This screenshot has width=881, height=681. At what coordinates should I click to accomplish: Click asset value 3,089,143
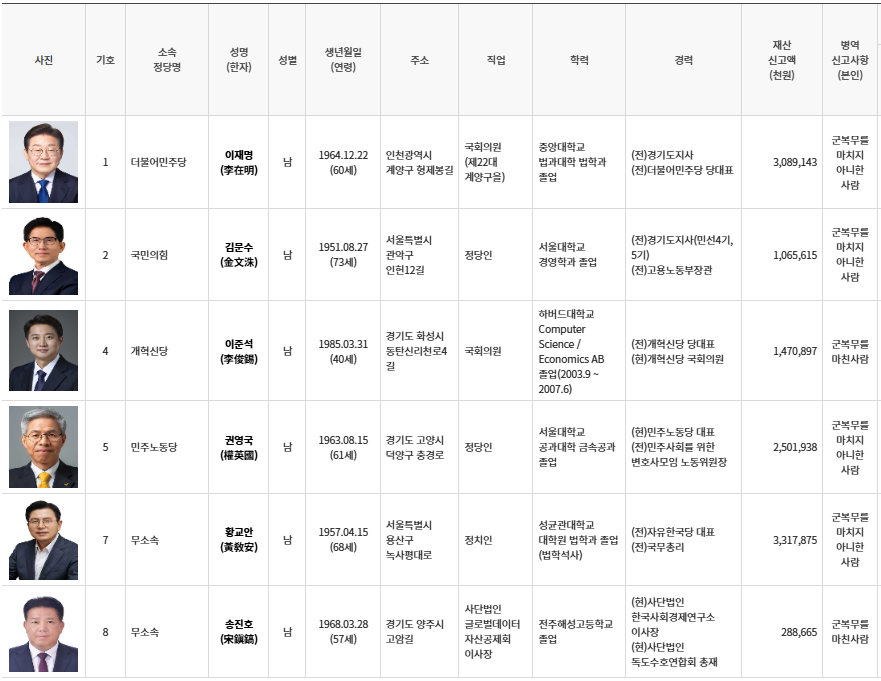(794, 162)
